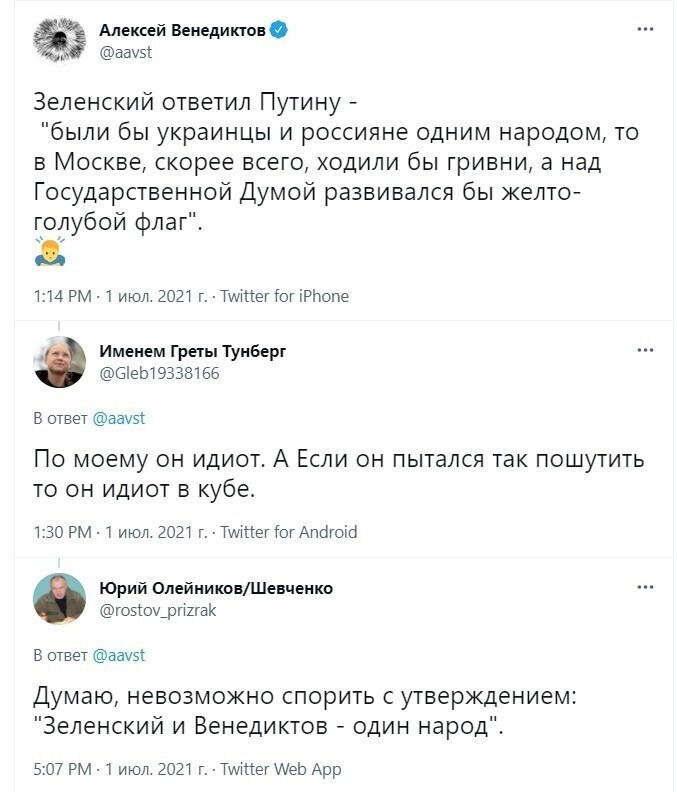
Task: Click the shrugging person emoji in the tweet
Action: click(50, 251)
